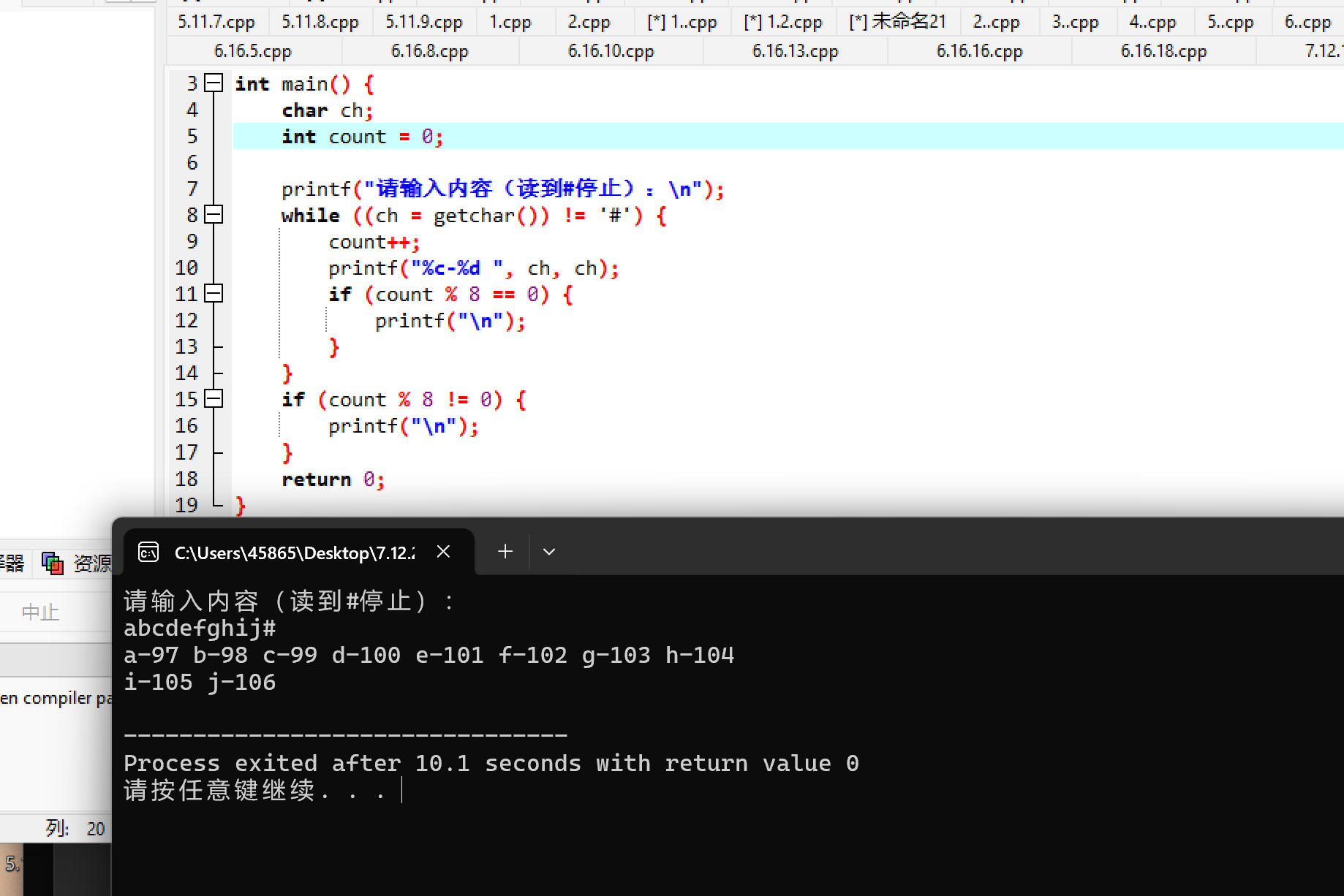Switch to the 6.16.5.cpp tab
1344x896 pixels.
[x=253, y=51]
